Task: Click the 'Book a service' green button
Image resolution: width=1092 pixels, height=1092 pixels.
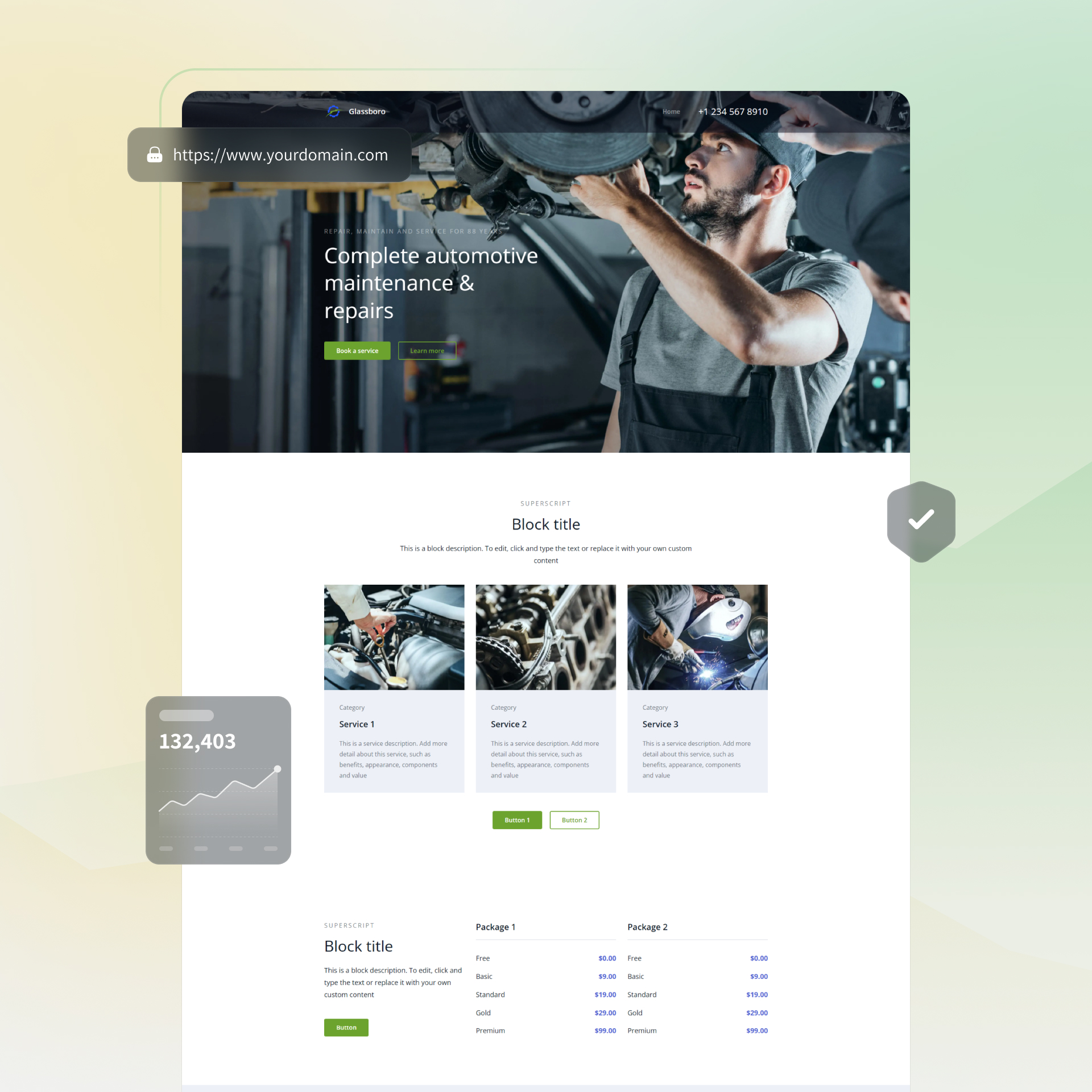Action: [x=357, y=350]
